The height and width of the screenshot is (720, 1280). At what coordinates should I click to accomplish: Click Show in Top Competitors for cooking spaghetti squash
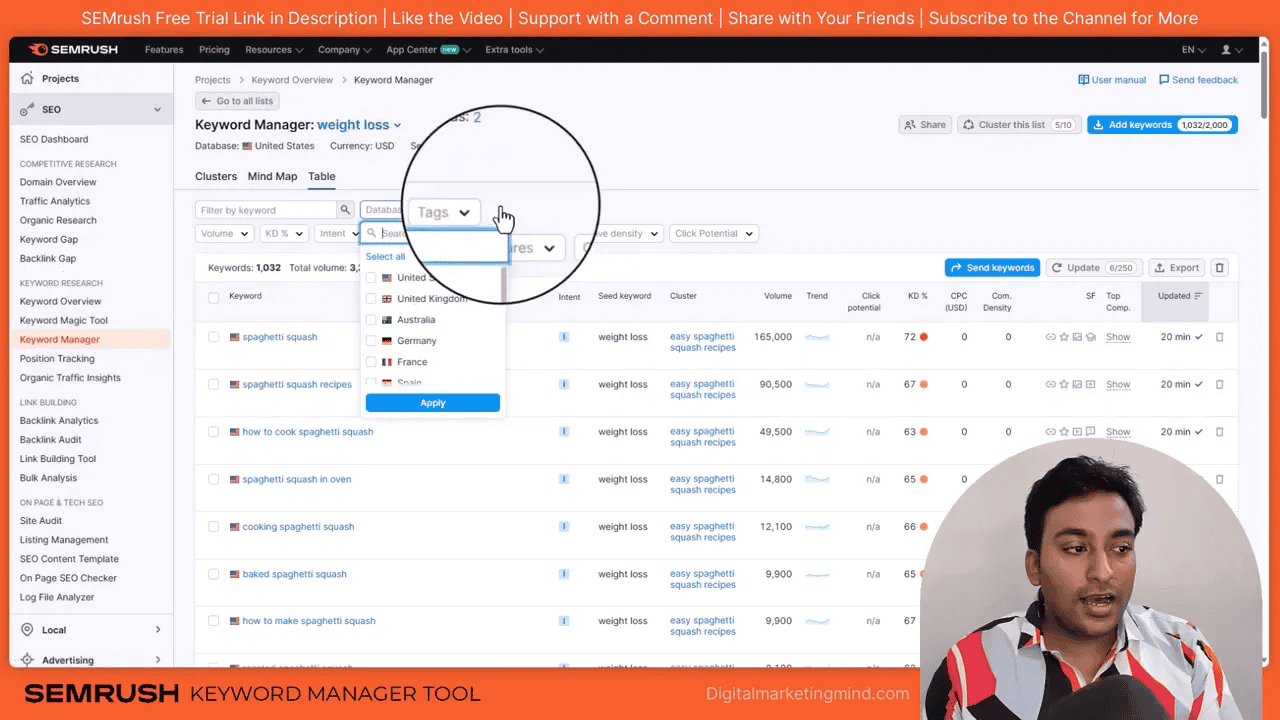pos(1117,526)
